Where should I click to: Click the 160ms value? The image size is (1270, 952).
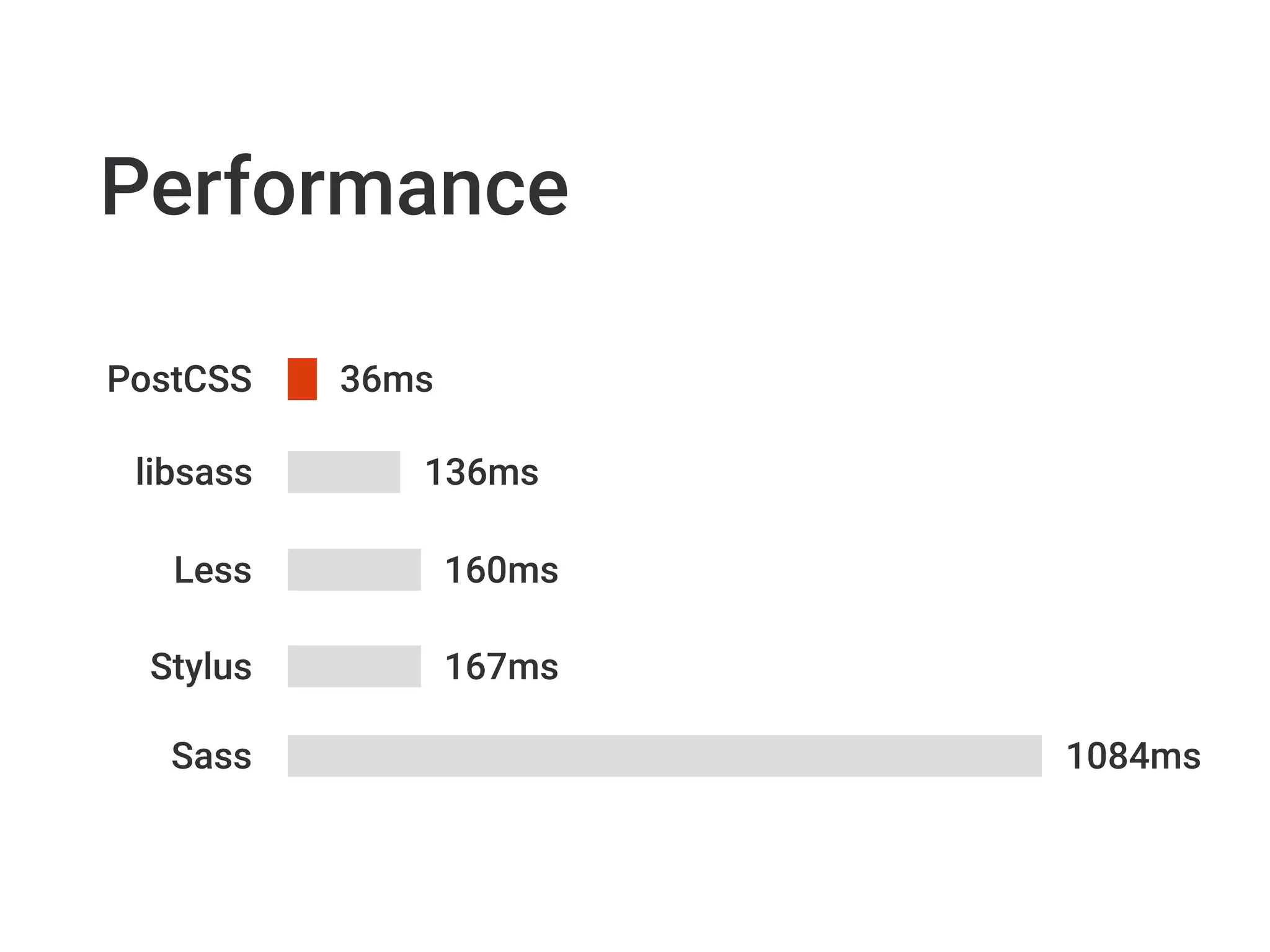pyautogui.click(x=501, y=570)
